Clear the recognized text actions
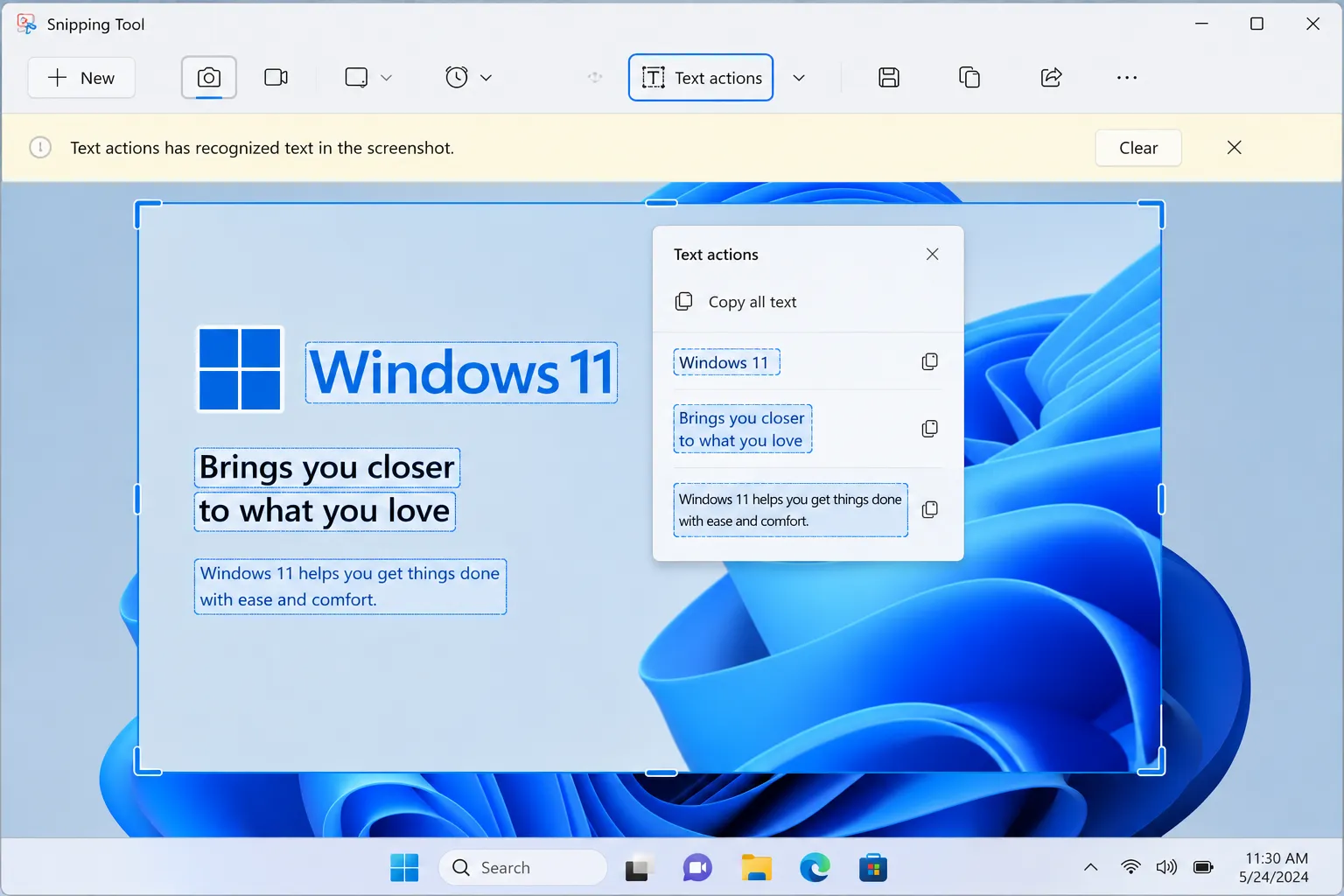The image size is (1344, 896). (x=1138, y=148)
